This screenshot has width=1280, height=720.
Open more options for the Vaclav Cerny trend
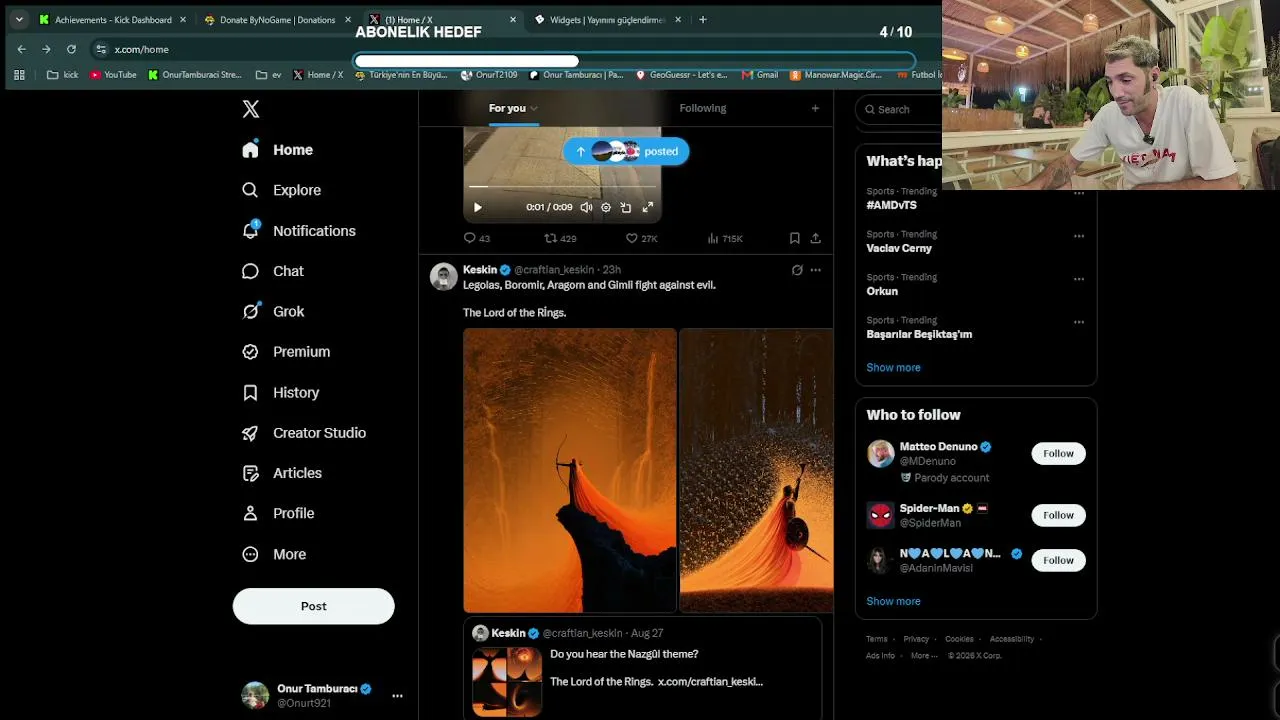[1079, 236]
